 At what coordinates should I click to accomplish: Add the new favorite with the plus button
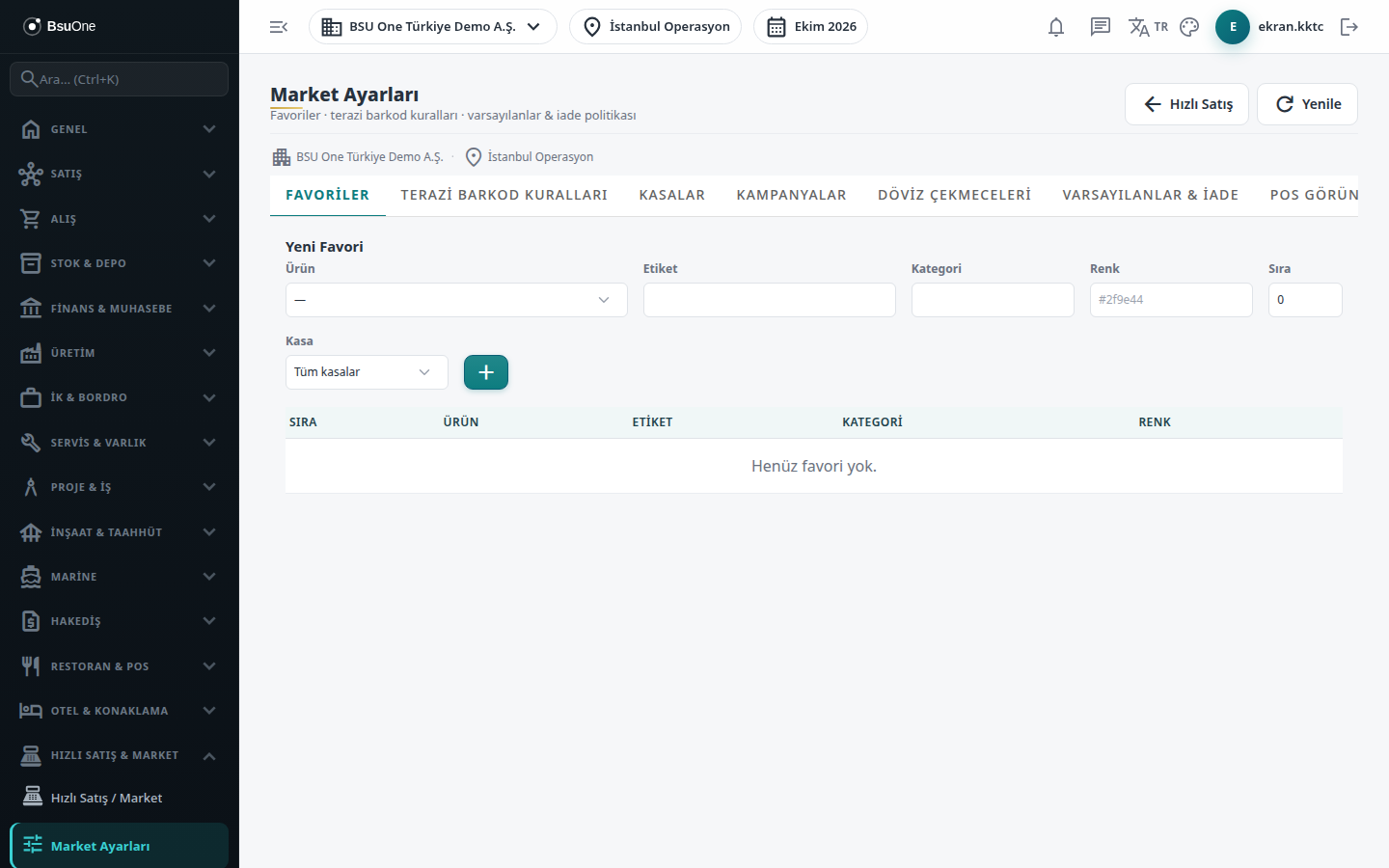[486, 372]
